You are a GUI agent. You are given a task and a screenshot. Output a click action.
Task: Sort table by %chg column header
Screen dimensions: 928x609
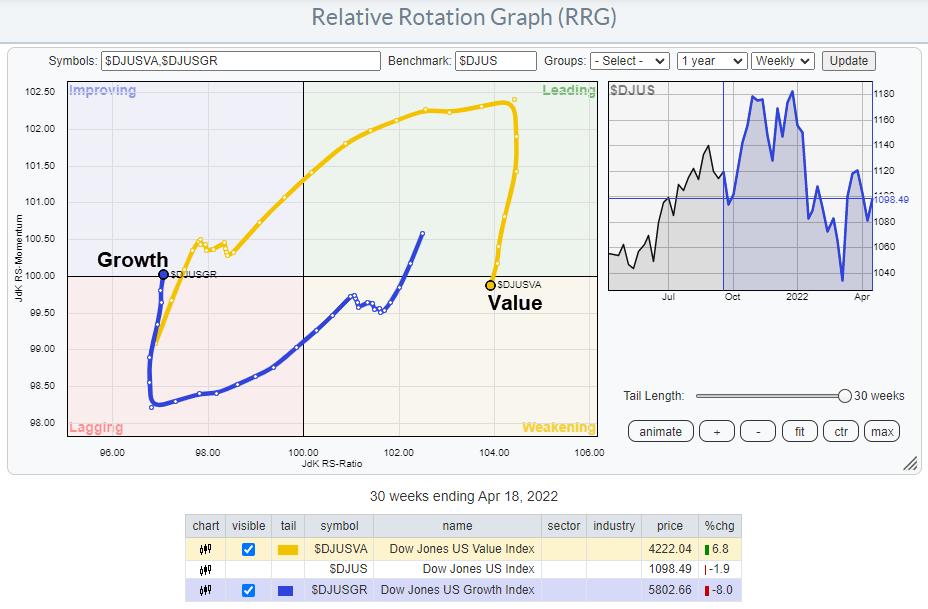click(x=719, y=526)
